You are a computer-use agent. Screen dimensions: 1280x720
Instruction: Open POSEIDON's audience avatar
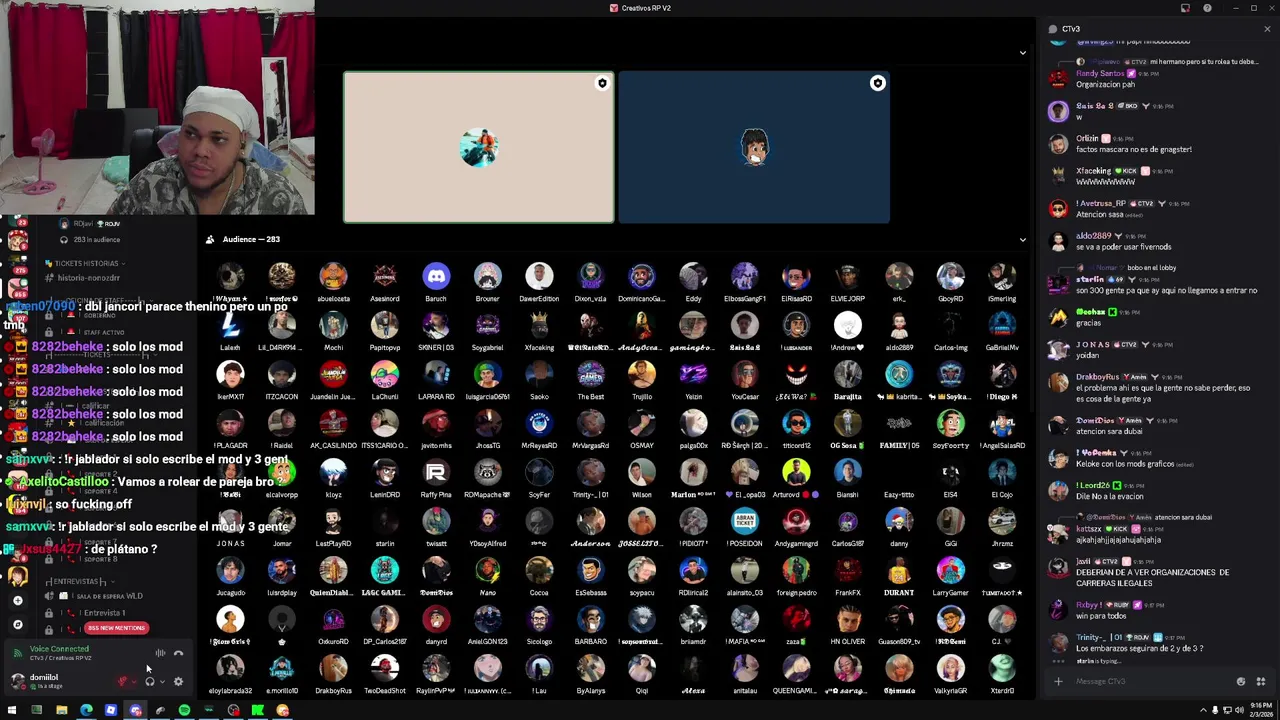tap(745, 521)
